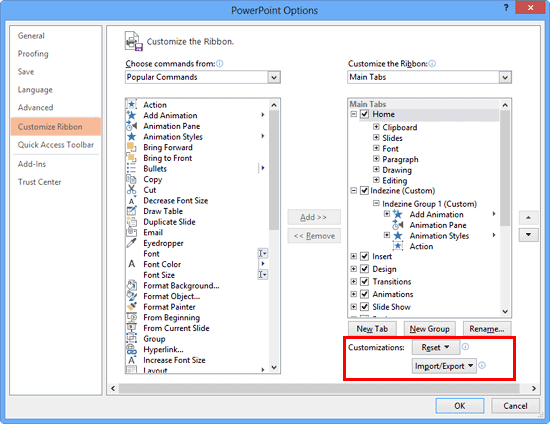Click the dialog Help question mark

coord(506,8)
